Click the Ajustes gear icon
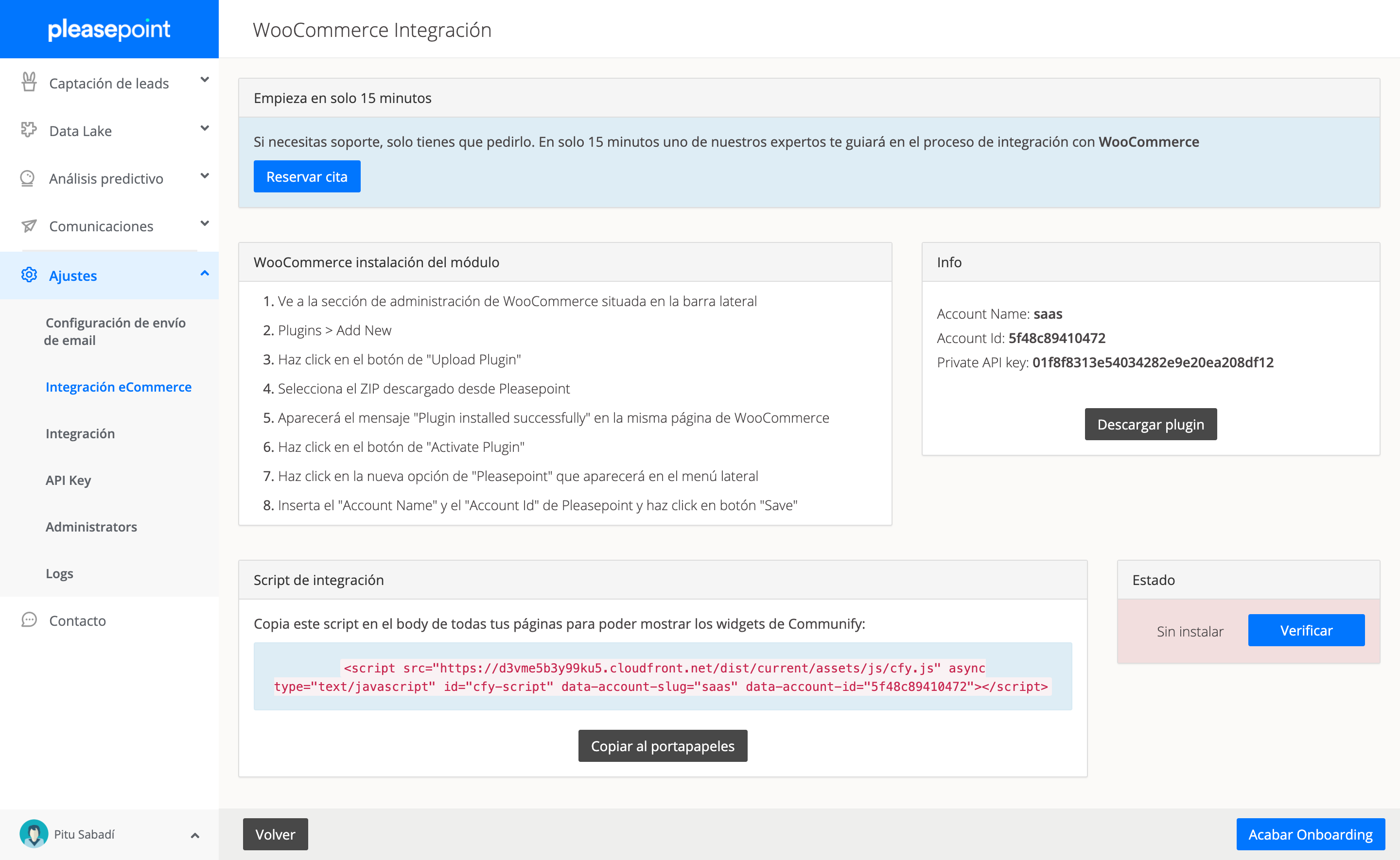 pos(29,275)
